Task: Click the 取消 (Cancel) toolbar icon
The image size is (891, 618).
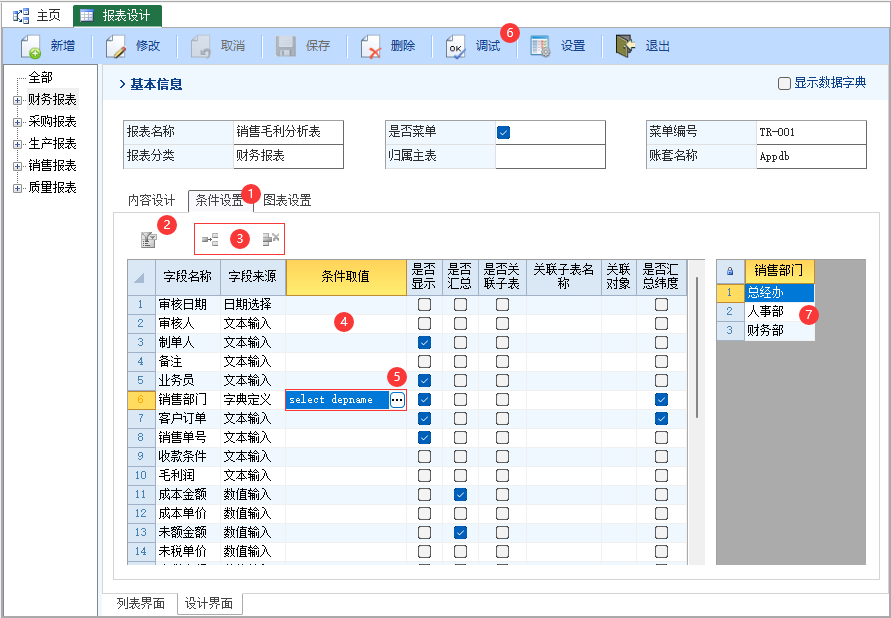Action: [x=201, y=47]
